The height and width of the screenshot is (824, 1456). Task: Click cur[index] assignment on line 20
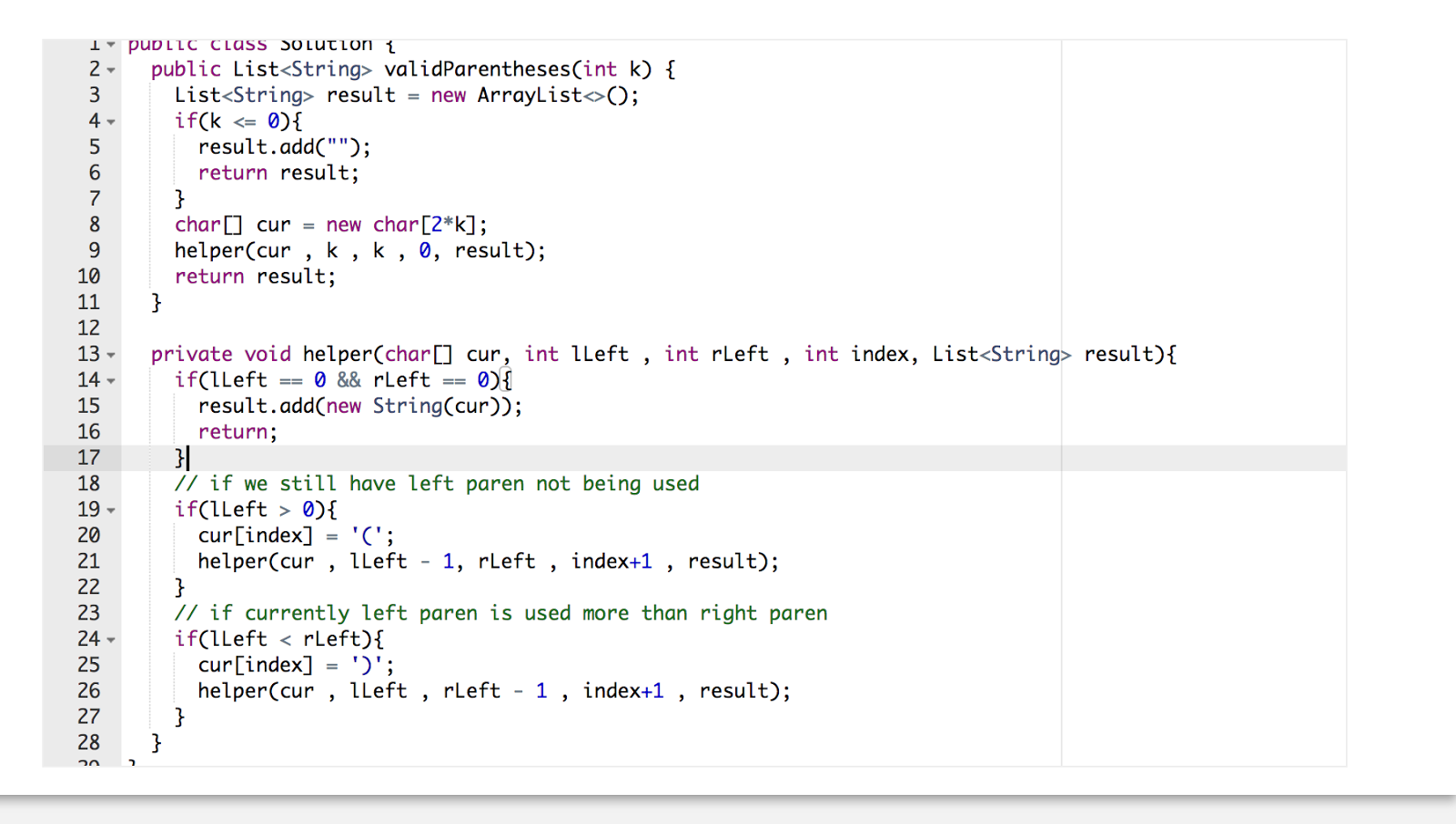point(255,536)
